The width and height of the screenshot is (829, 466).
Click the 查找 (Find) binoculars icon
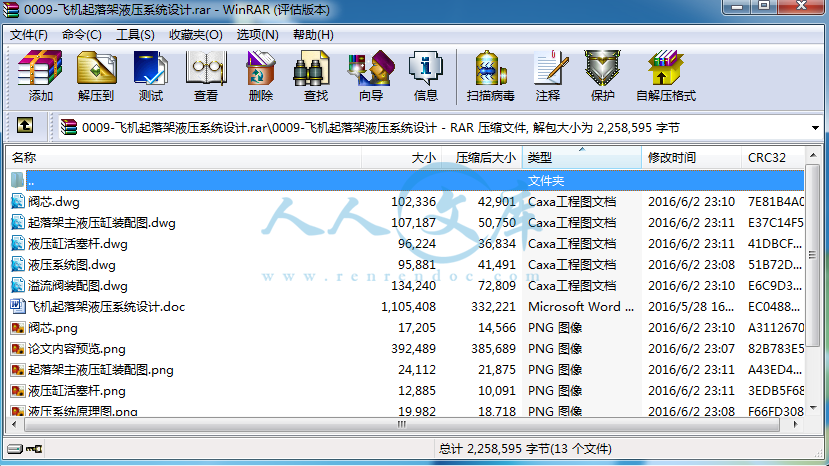311,68
